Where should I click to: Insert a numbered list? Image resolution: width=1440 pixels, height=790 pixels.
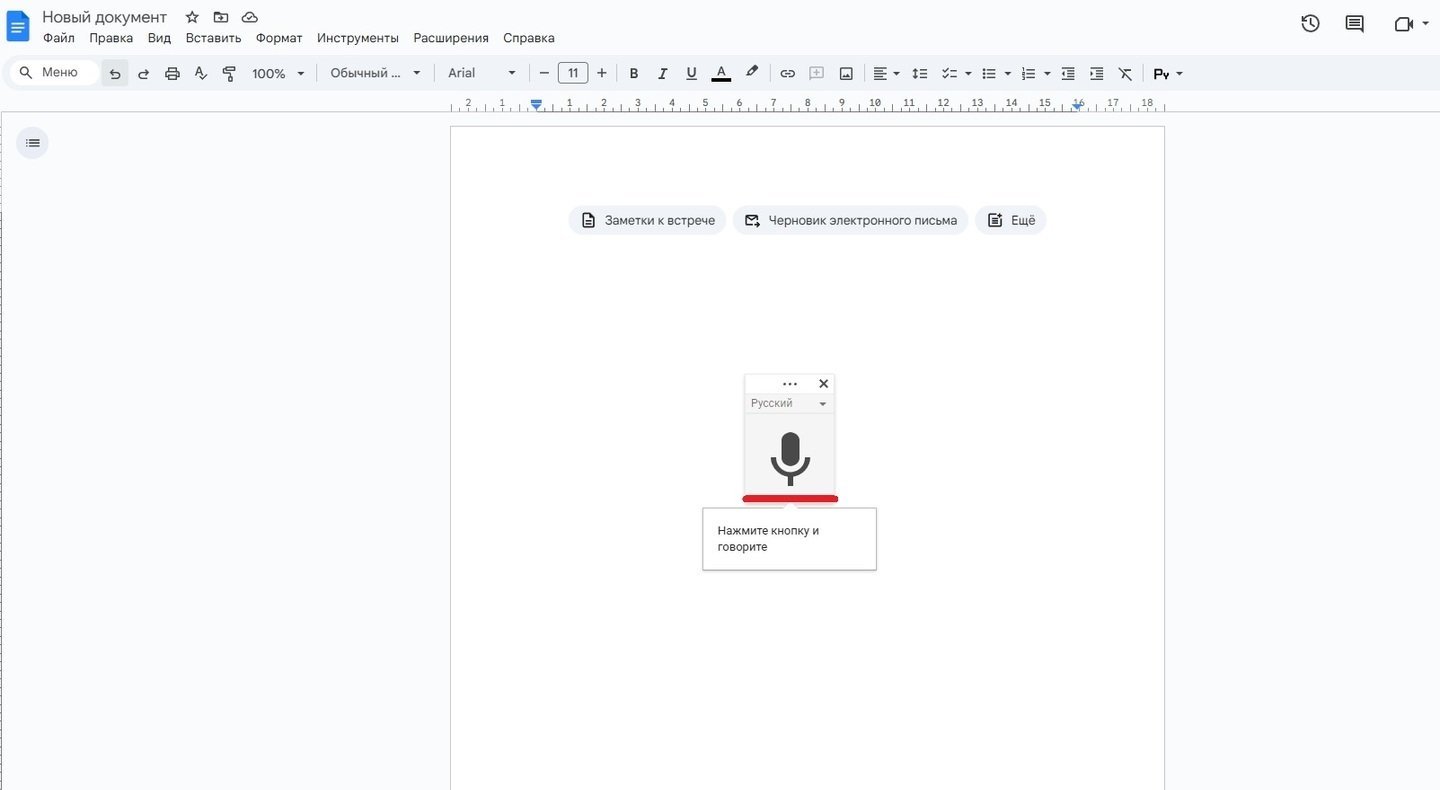click(x=1029, y=73)
